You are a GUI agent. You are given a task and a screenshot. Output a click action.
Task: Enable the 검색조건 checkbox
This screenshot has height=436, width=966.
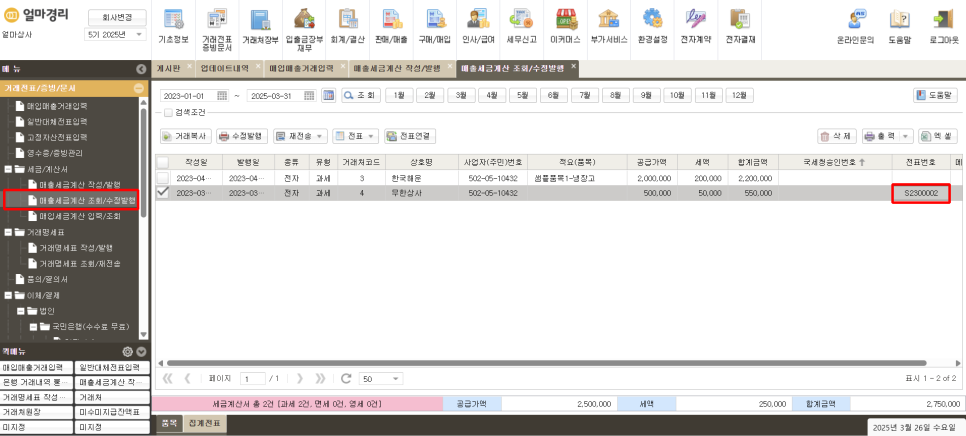point(168,113)
